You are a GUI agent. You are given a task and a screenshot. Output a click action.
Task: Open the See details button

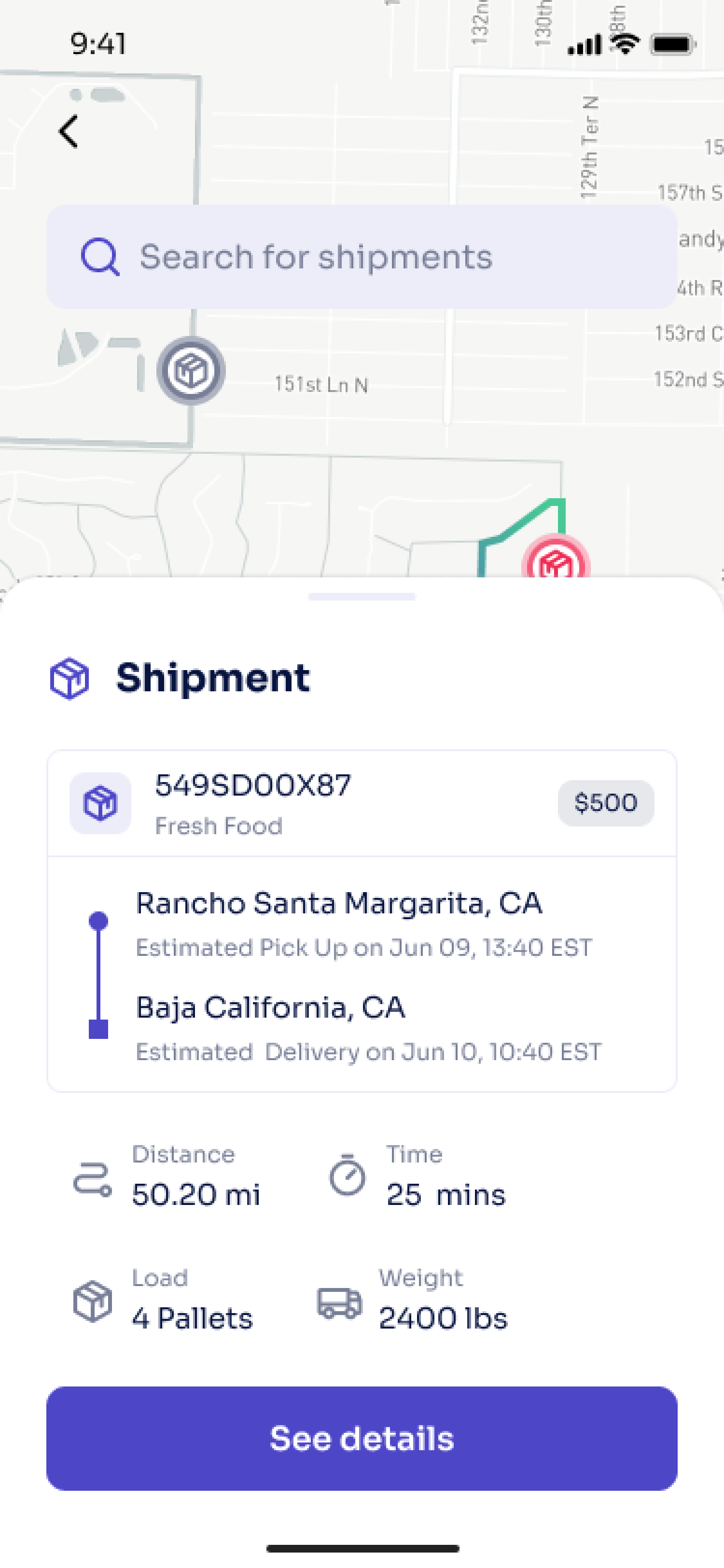tap(362, 1438)
